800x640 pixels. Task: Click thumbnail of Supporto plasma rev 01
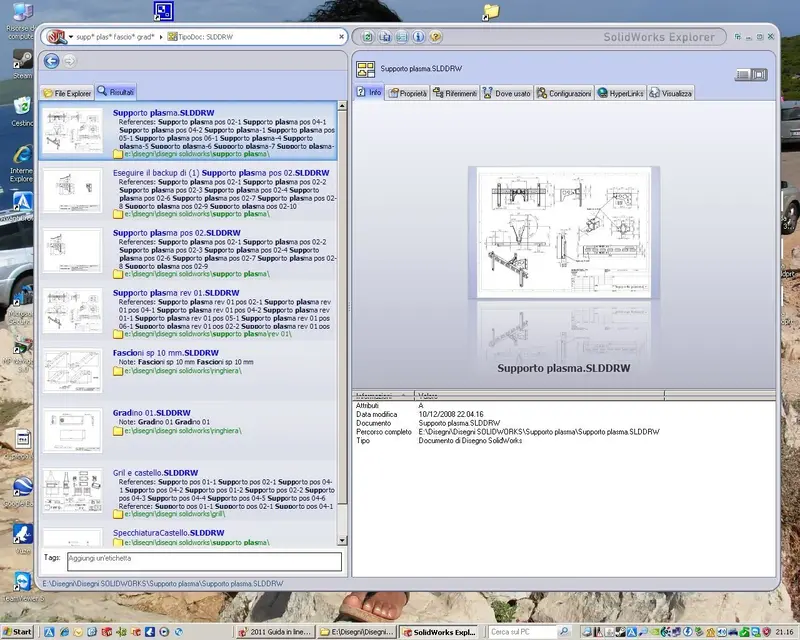[72, 311]
